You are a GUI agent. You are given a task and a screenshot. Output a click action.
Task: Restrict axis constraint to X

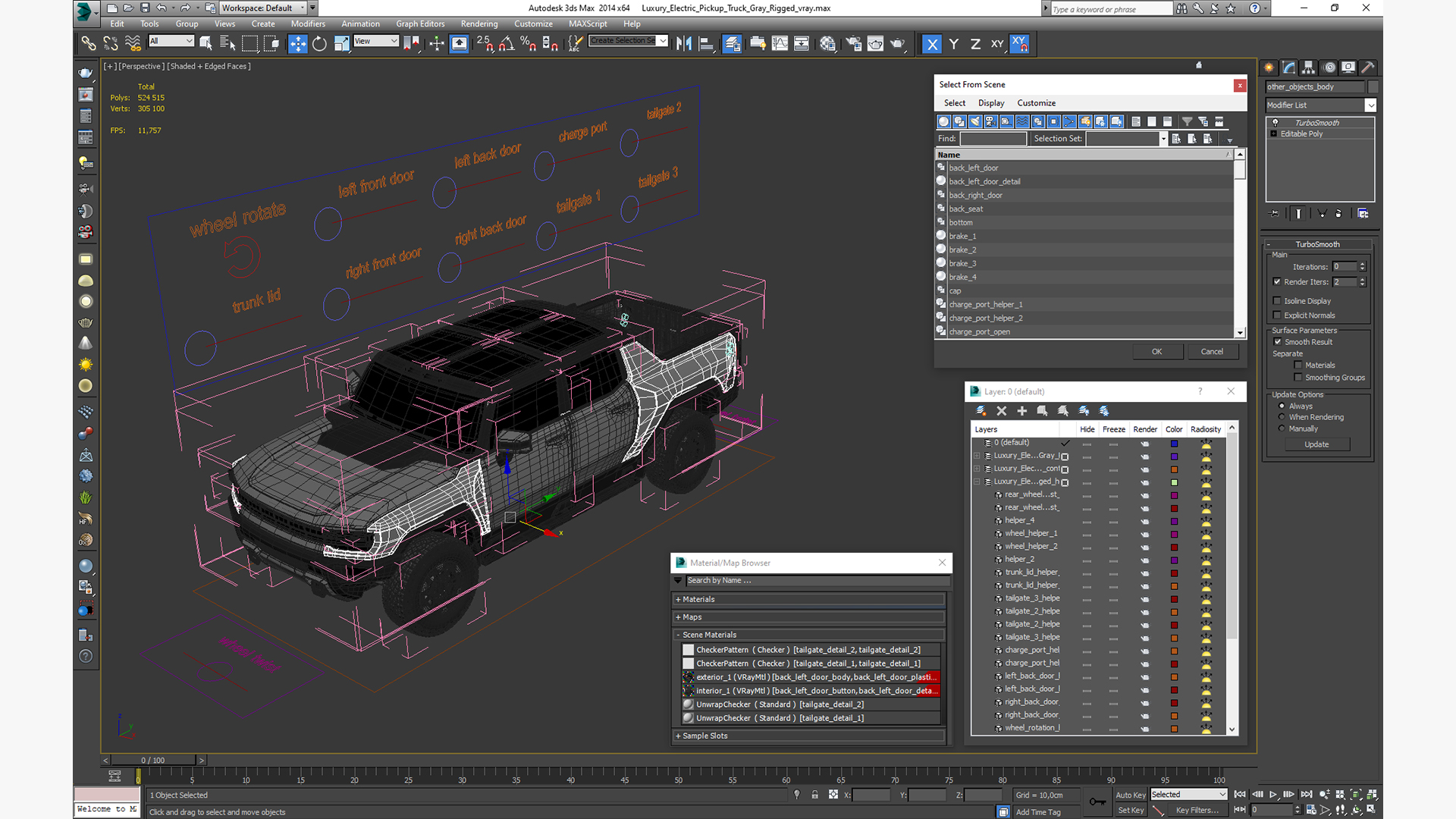[932, 44]
